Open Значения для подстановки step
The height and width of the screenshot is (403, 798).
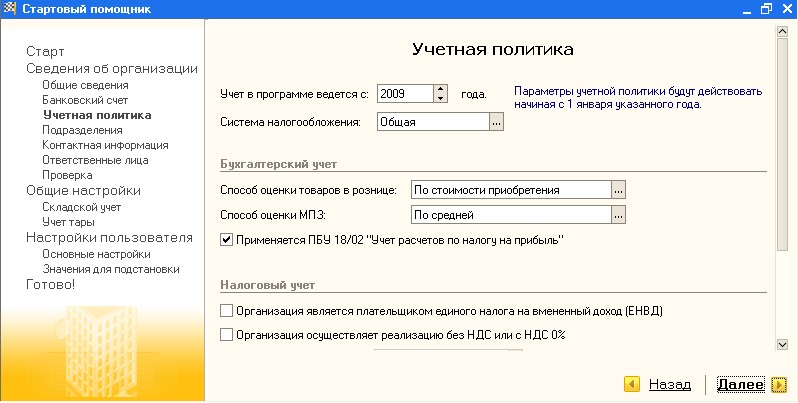point(111,269)
